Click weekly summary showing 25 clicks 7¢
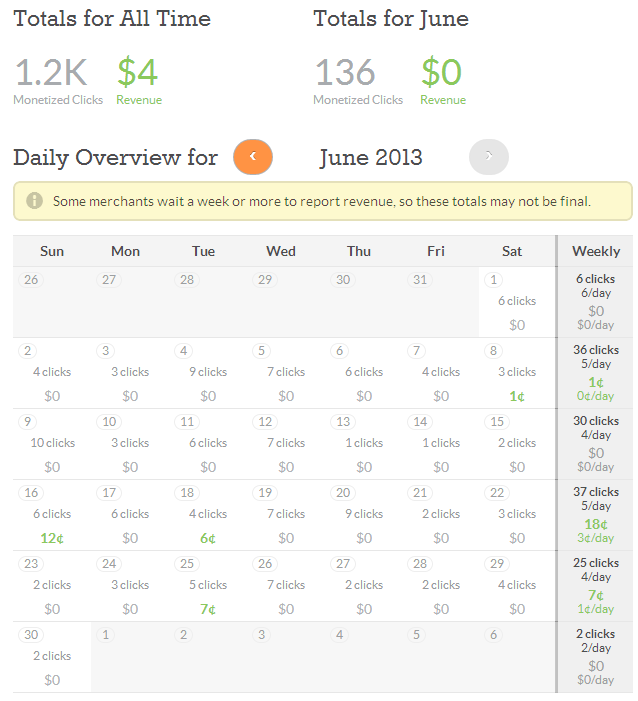Viewport: 638px width, 701px height. (x=596, y=586)
